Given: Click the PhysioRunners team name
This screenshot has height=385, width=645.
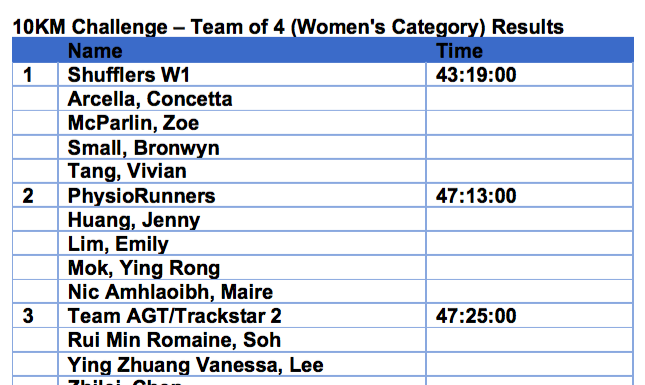Looking at the screenshot, I should [x=141, y=196].
